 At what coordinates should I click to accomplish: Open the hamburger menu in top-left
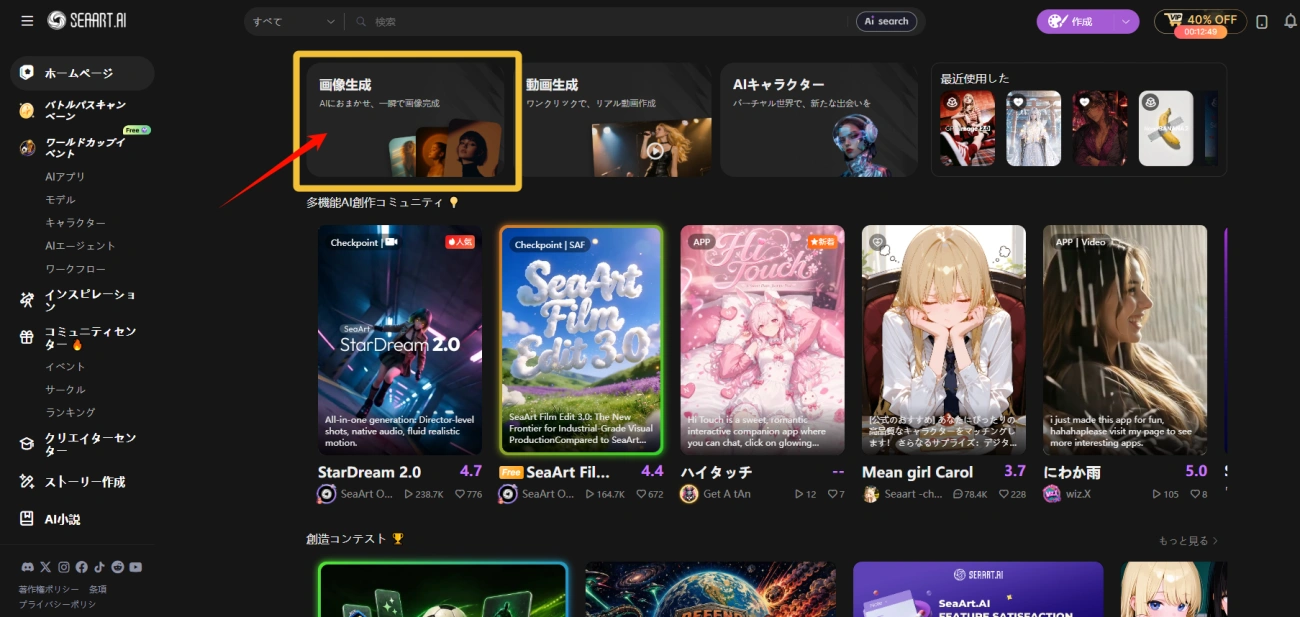tap(27, 21)
